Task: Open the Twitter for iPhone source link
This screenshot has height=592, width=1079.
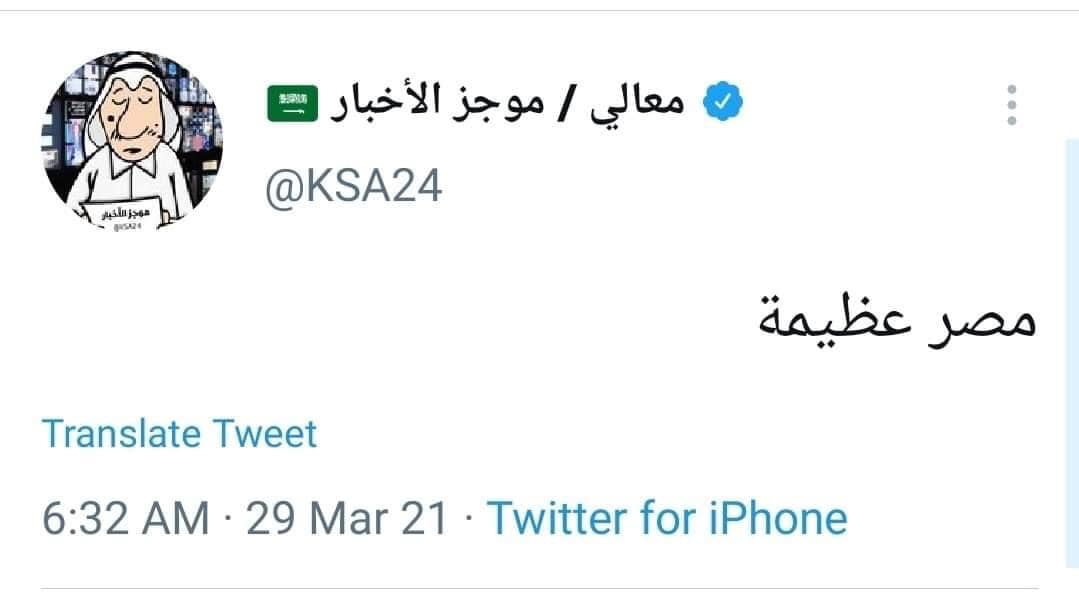Action: tap(667, 518)
